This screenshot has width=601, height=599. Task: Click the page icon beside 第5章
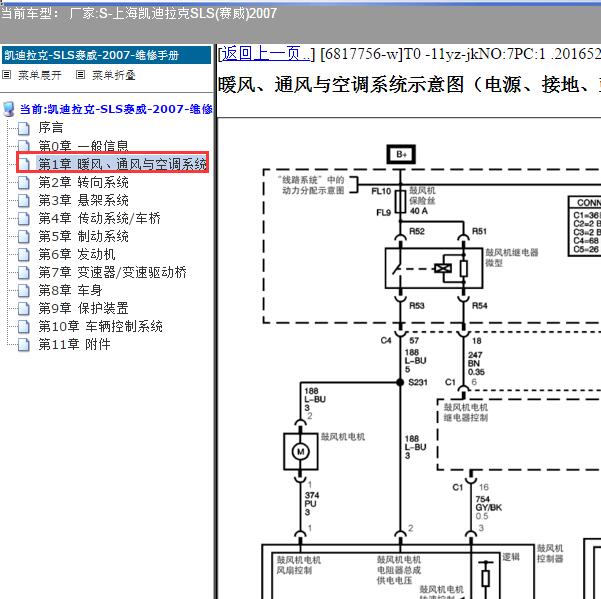point(24,236)
